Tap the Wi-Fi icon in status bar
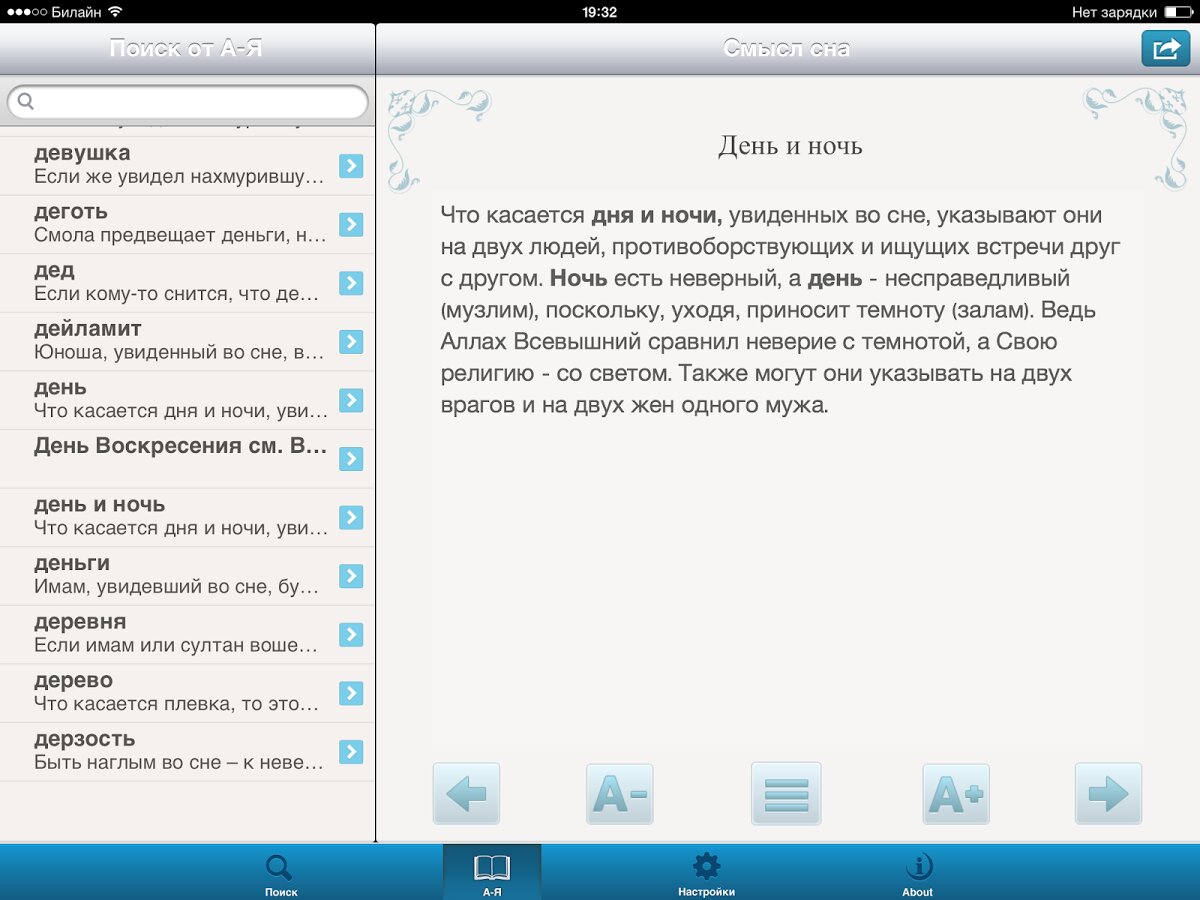 click(x=116, y=12)
